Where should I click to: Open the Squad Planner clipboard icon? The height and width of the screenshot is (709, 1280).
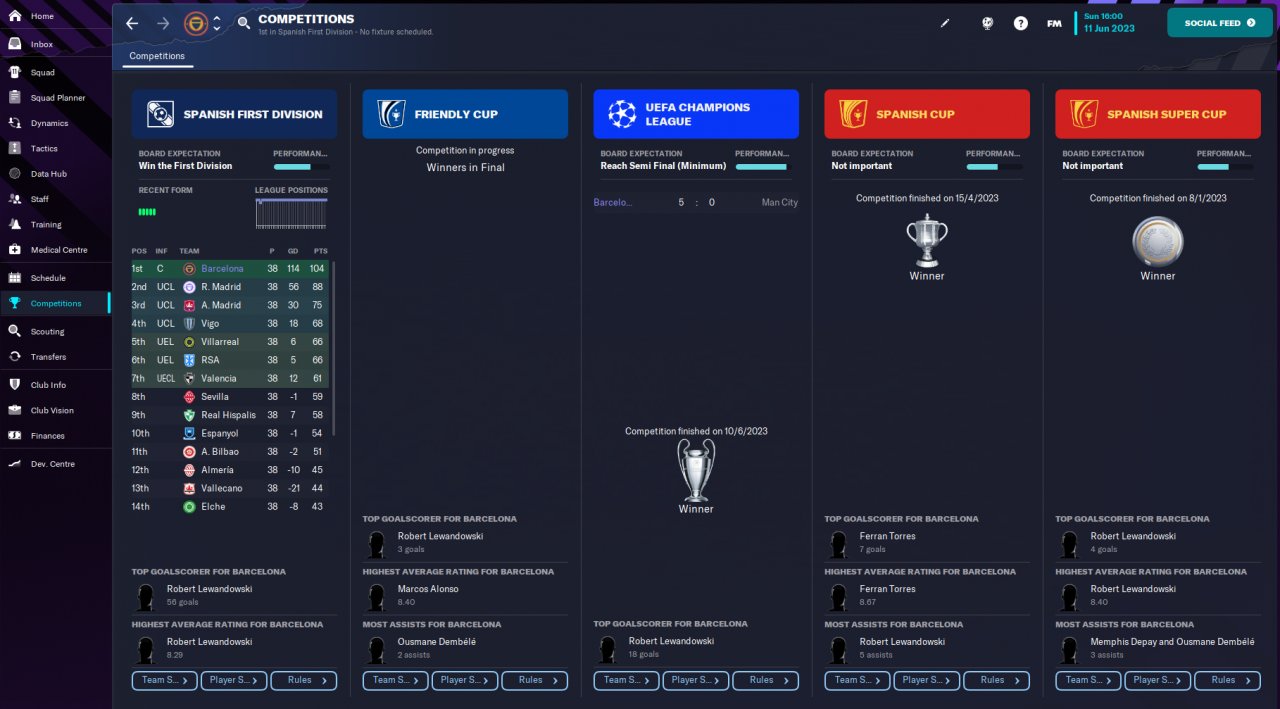point(14,98)
